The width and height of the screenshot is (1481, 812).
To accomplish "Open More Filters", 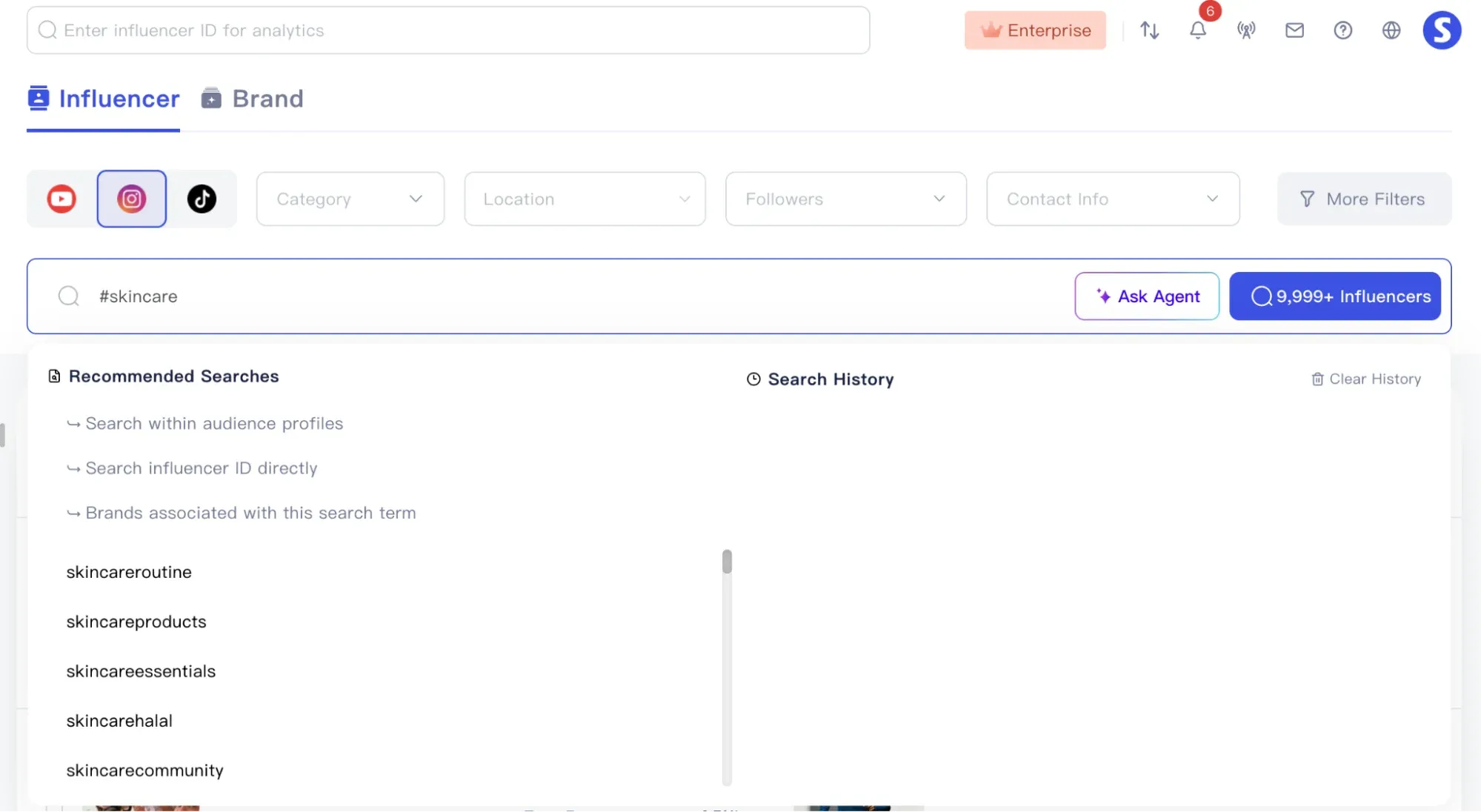I will click(1364, 199).
